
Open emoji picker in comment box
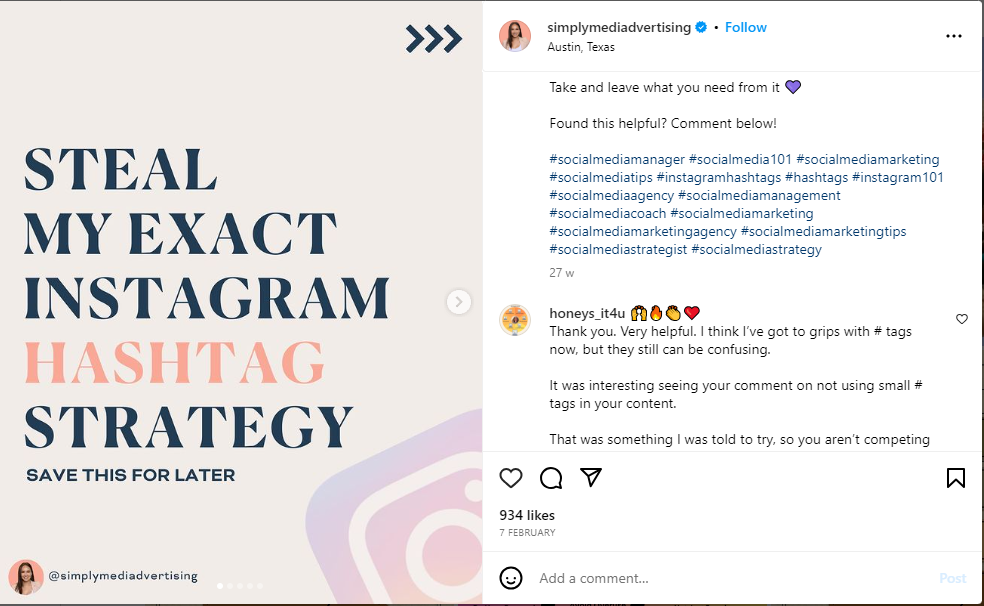tap(511, 578)
